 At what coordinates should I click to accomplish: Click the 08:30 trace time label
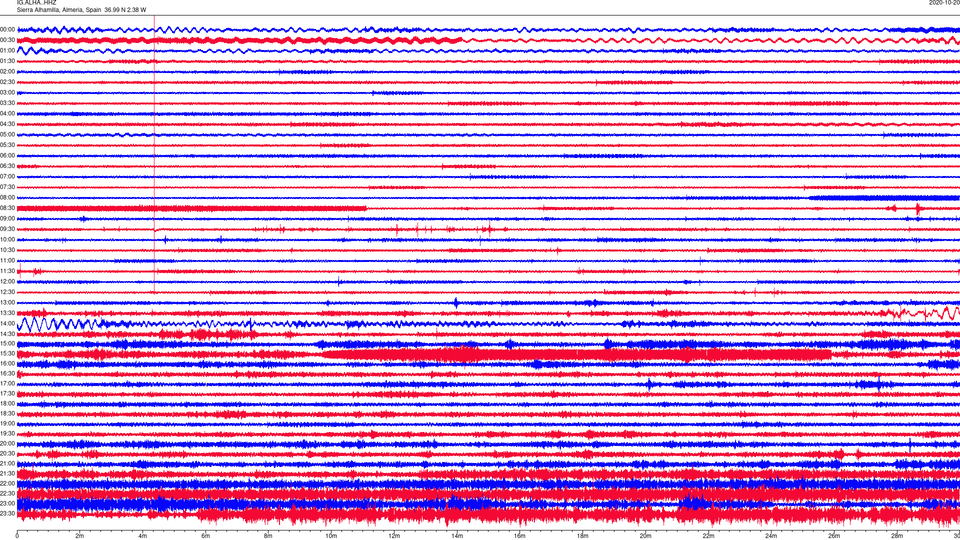(x=8, y=208)
